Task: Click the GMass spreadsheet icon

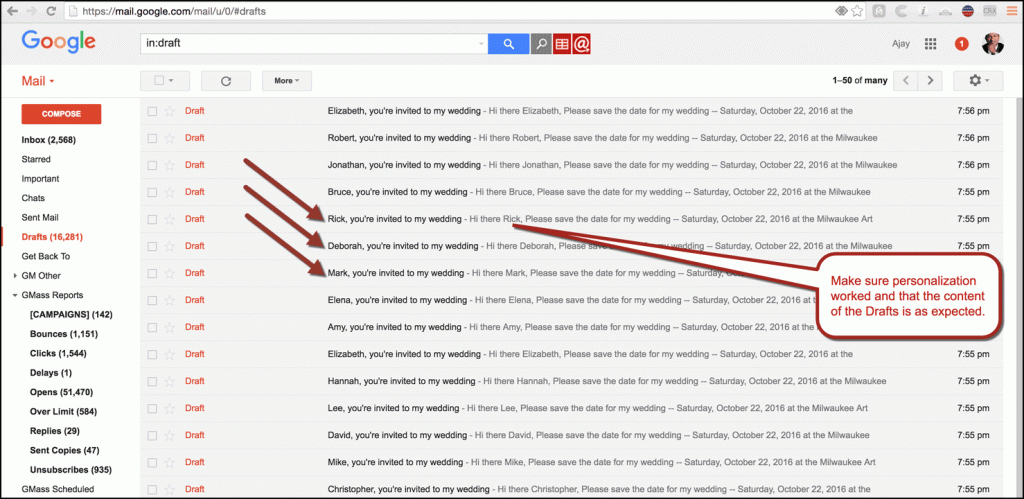Action: click(561, 44)
